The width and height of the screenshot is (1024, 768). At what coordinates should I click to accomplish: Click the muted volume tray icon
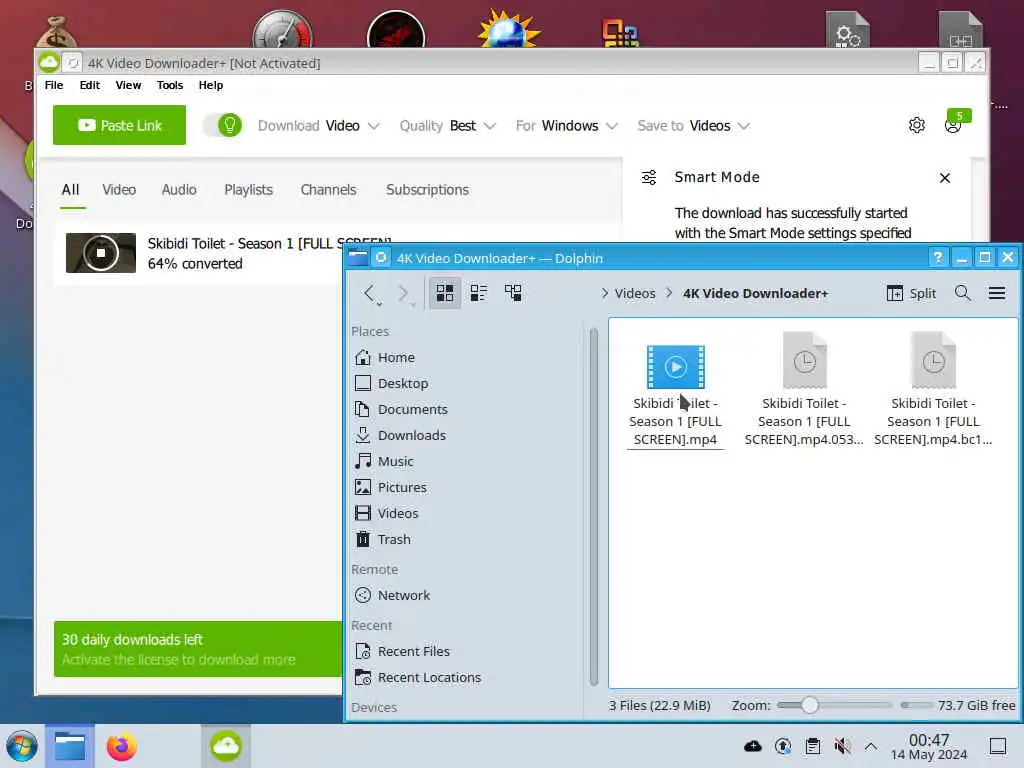842,746
